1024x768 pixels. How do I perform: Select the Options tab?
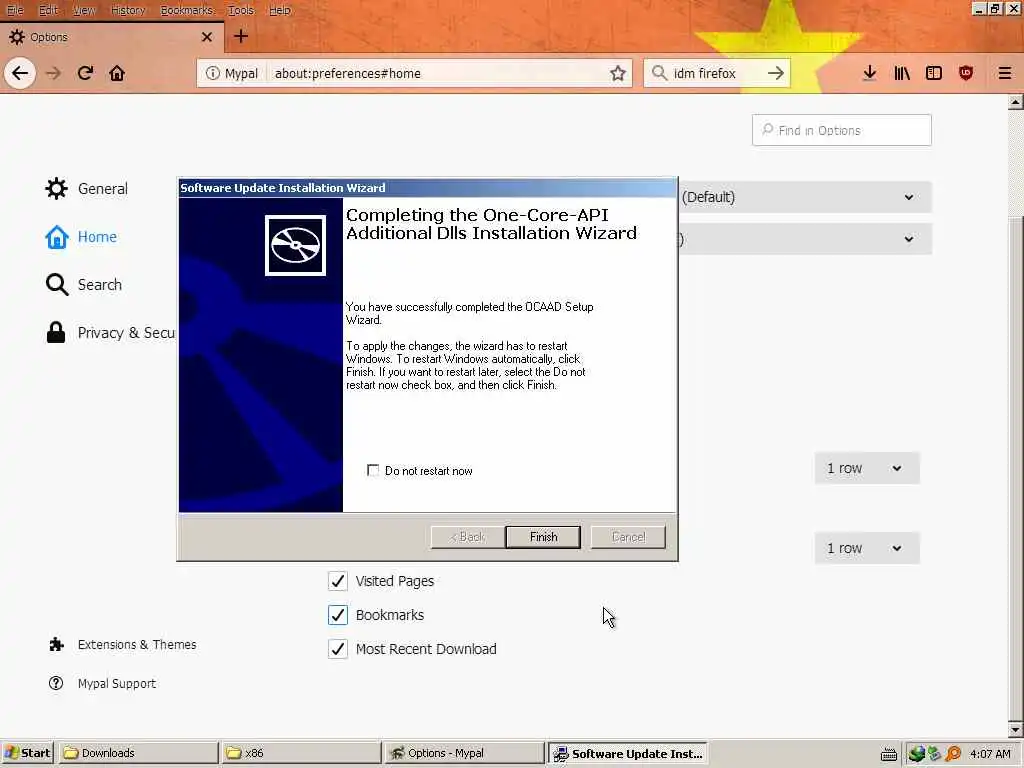tap(112, 37)
